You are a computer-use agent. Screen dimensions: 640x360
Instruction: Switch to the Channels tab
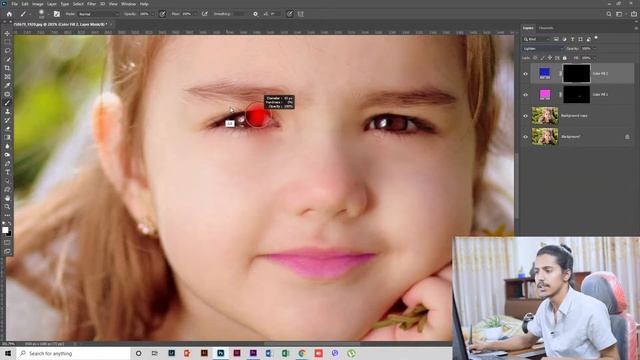point(546,28)
